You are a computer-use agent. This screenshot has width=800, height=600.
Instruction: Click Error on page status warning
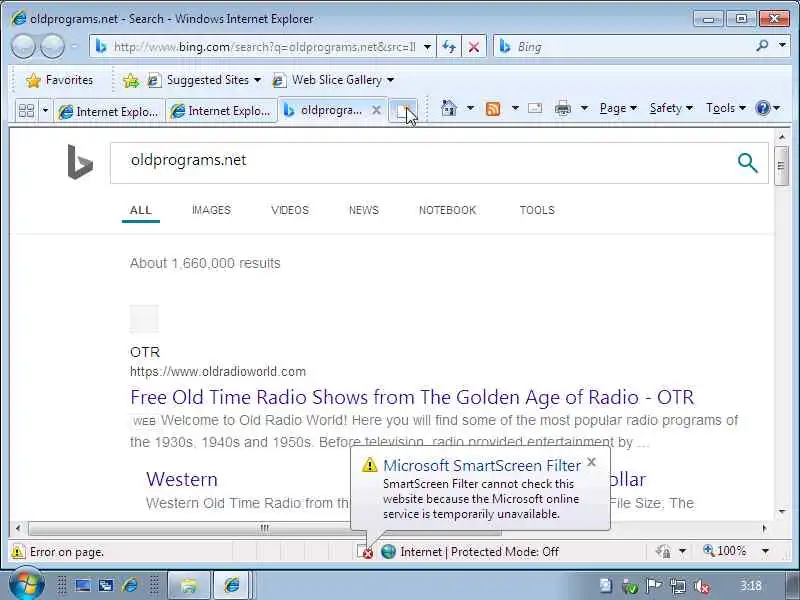click(57, 552)
